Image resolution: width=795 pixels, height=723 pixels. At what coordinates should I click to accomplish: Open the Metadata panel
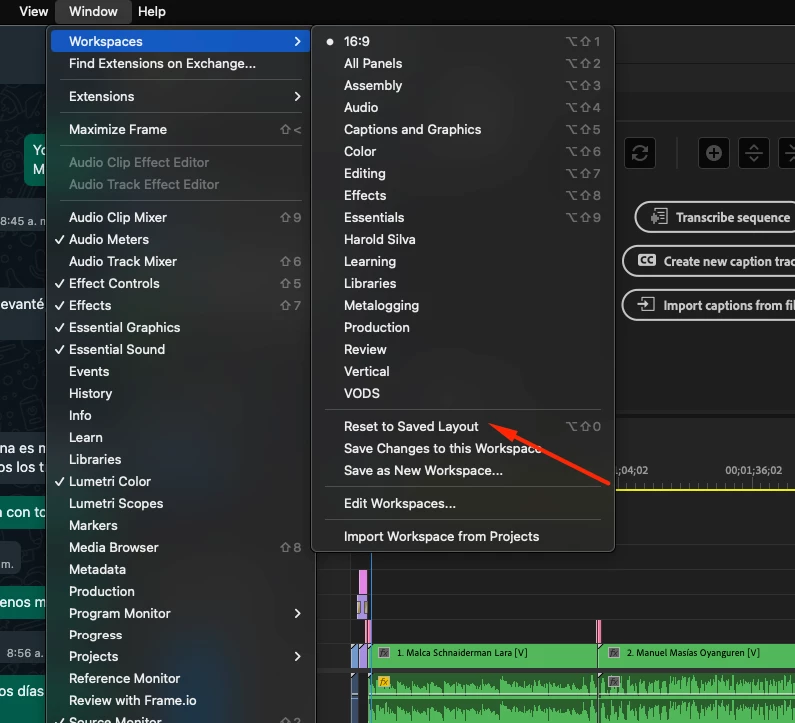180,569
